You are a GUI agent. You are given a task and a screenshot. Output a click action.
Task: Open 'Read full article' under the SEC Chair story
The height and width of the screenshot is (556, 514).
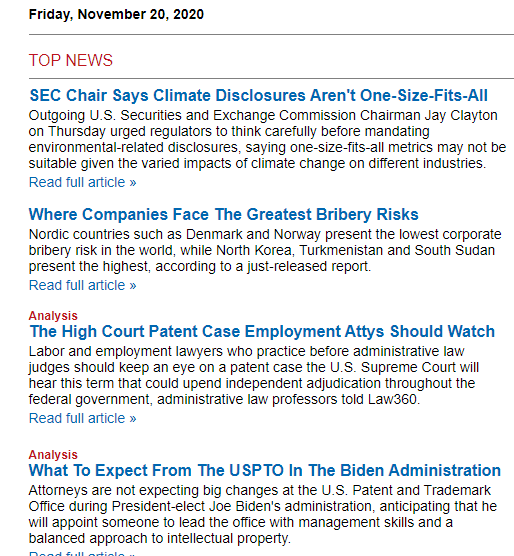click(x=82, y=182)
